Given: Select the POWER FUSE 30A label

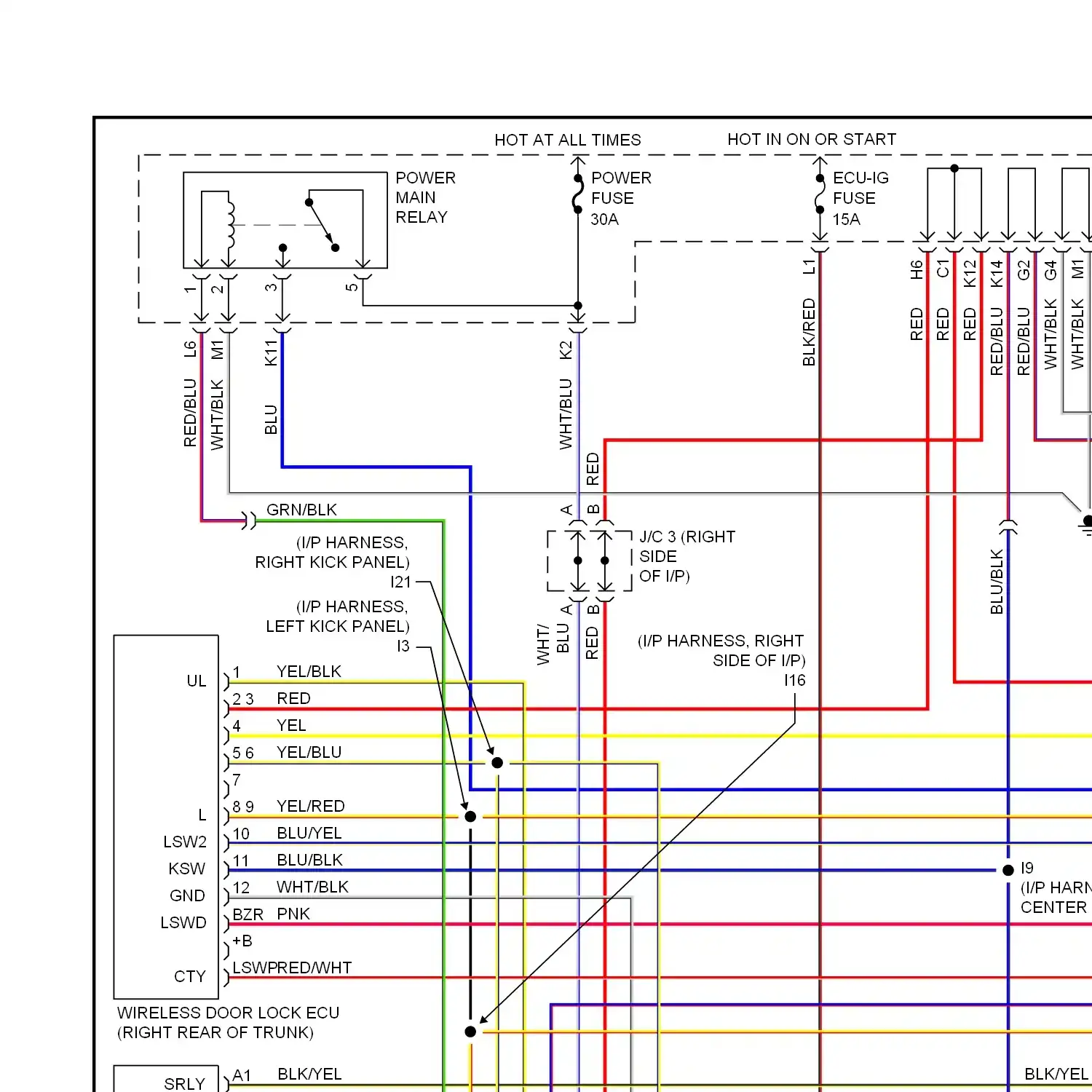Looking at the screenshot, I should tap(621, 198).
